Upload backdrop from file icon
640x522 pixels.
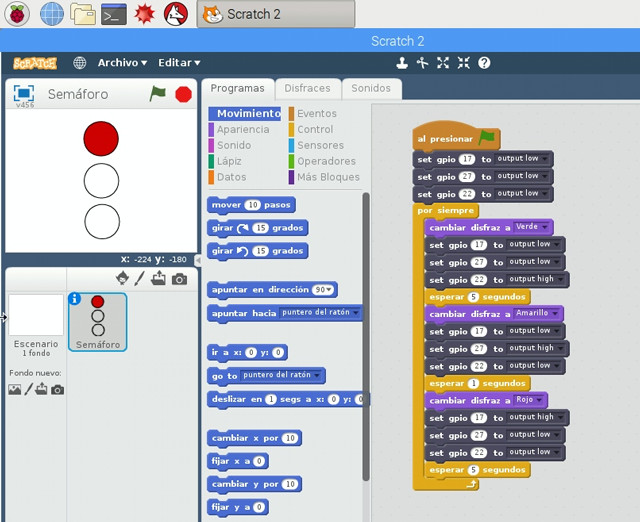41,389
